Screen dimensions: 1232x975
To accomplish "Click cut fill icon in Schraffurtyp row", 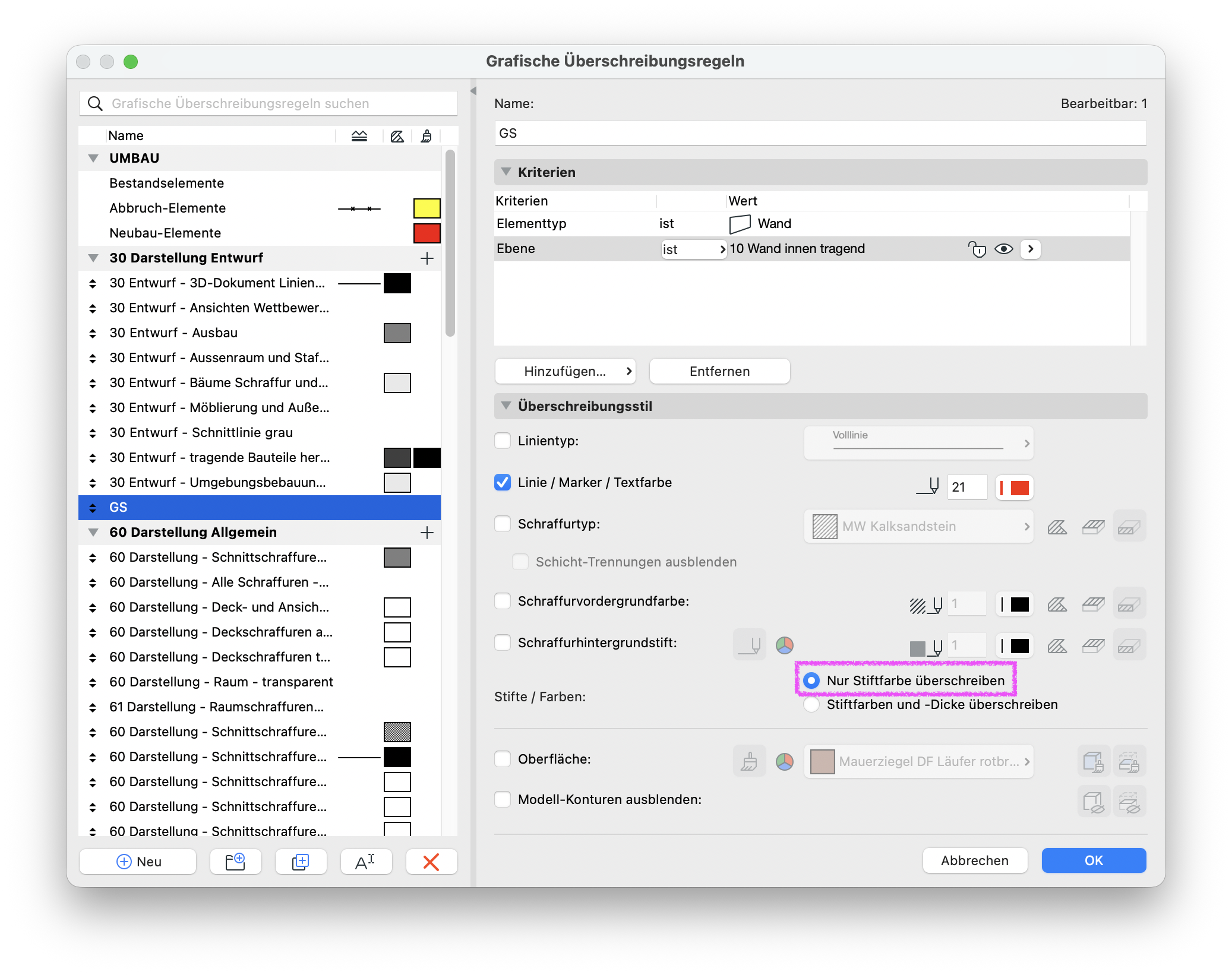I will click(x=1129, y=527).
